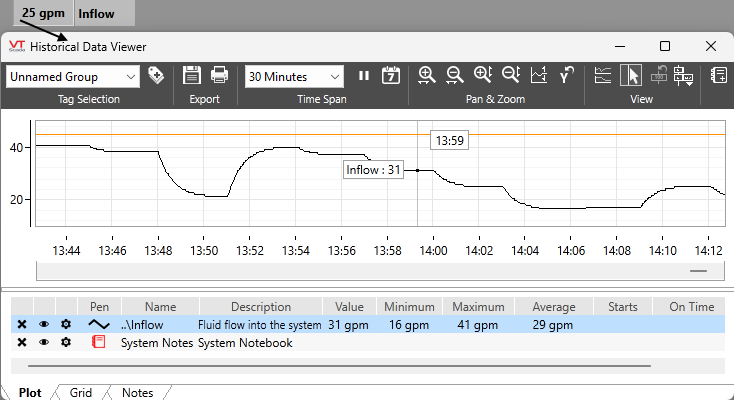Click the save/export to file icon

pos(192,76)
